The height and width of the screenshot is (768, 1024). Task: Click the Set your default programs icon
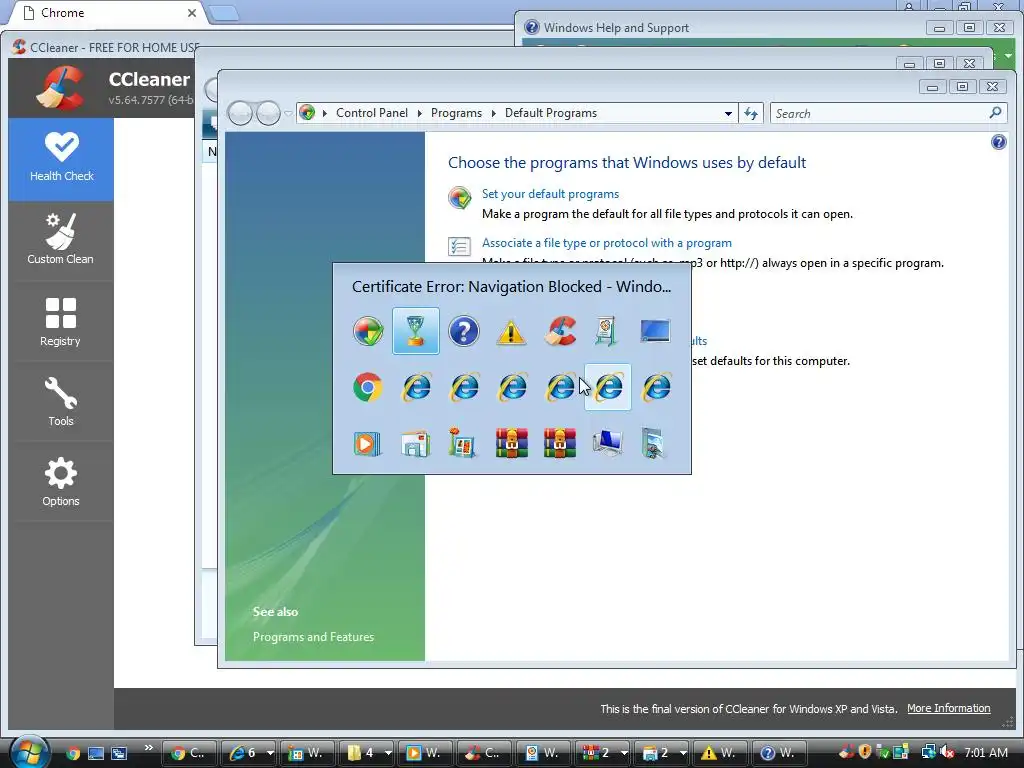[460, 197]
